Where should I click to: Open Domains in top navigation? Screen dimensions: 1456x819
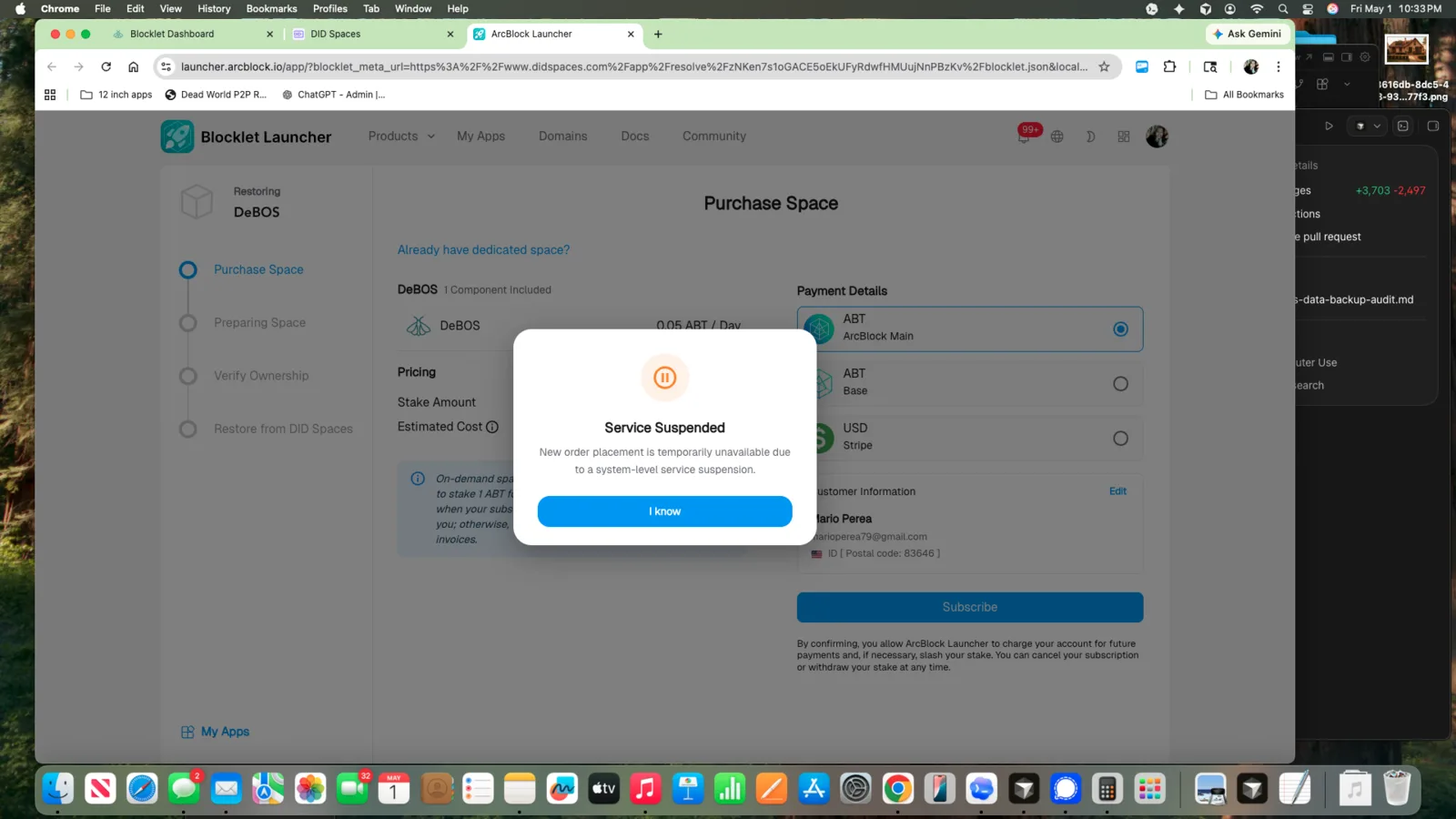pyautogui.click(x=562, y=136)
